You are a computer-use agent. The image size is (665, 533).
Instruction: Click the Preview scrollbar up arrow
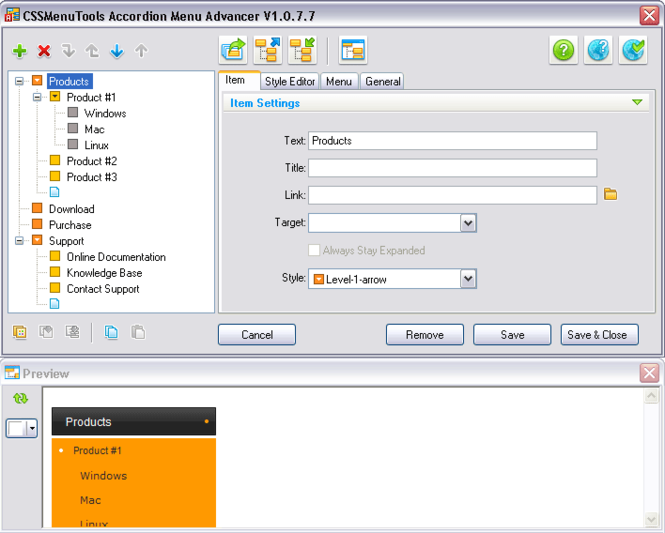coord(651,396)
